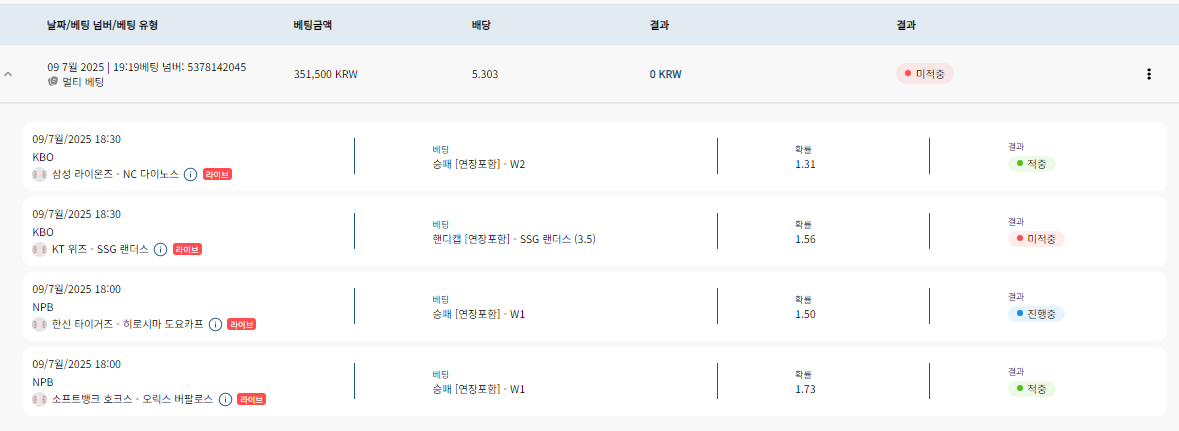
Task: Click baseball icon beside 소프트뱅크 호크스
Action: (40, 399)
